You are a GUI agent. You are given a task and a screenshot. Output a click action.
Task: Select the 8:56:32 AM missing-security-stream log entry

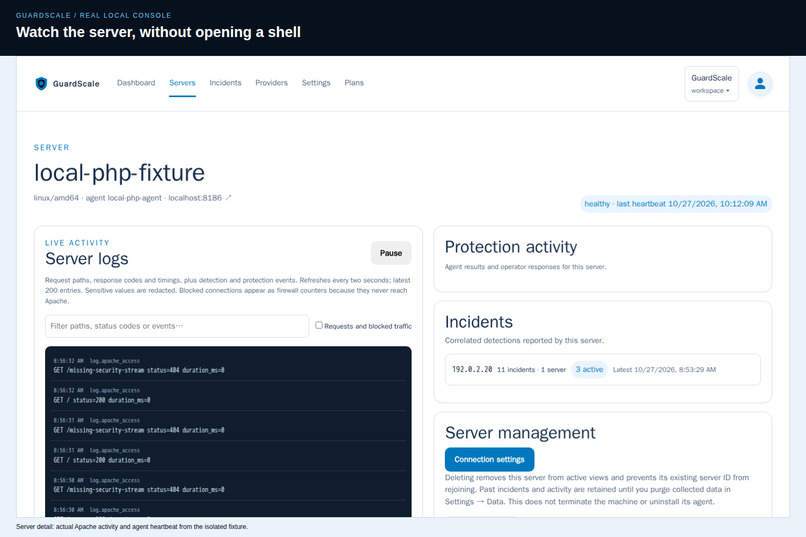228,365
